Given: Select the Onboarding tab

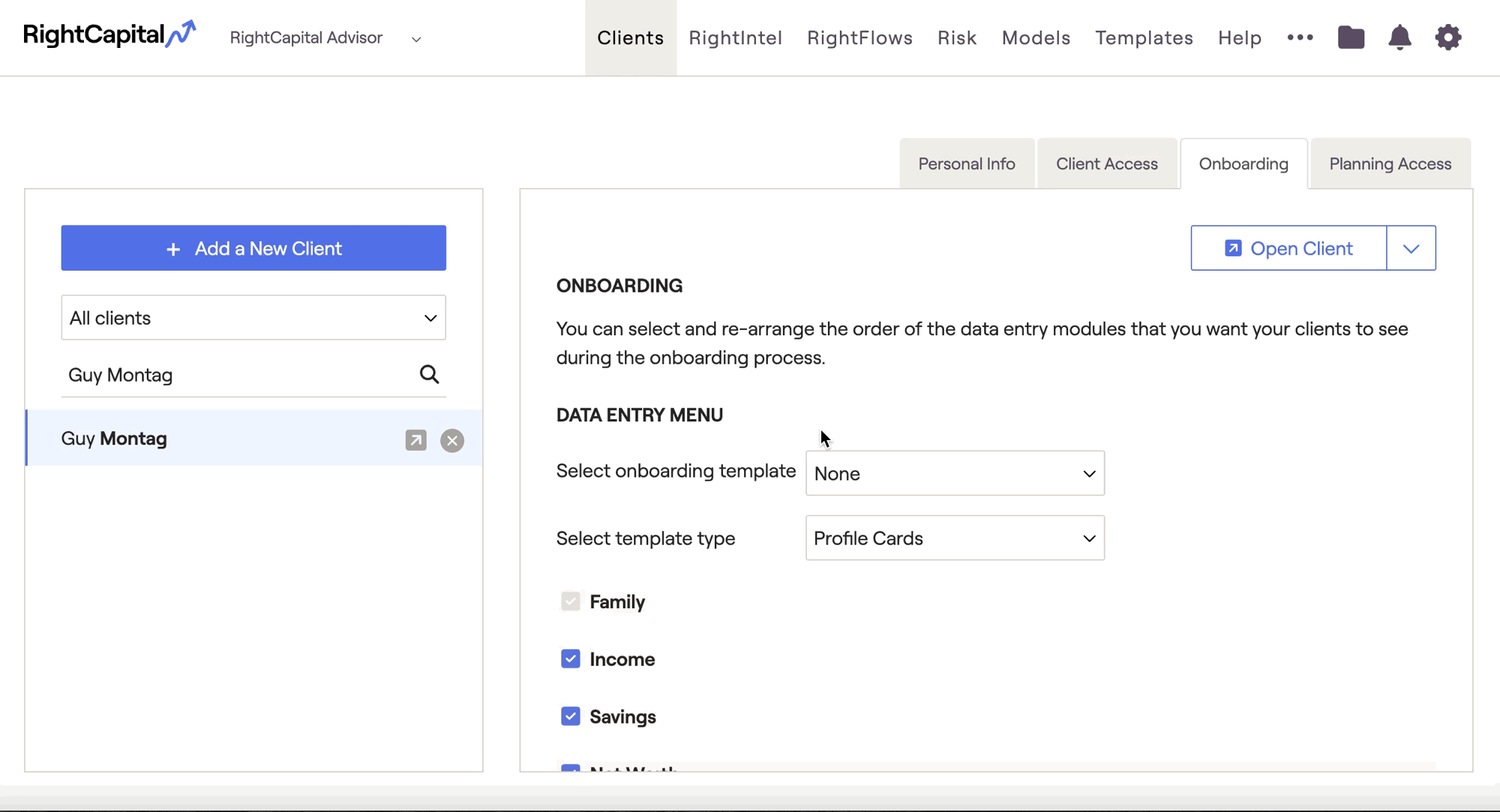Looking at the screenshot, I should pos(1243,163).
